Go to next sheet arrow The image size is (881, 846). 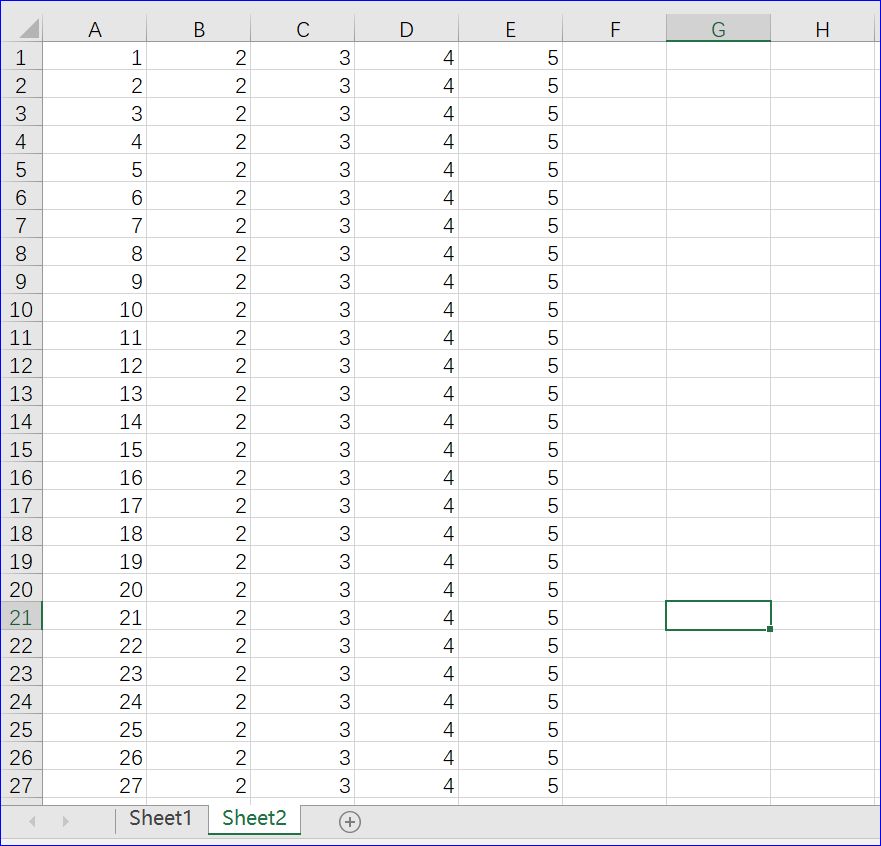click(65, 822)
